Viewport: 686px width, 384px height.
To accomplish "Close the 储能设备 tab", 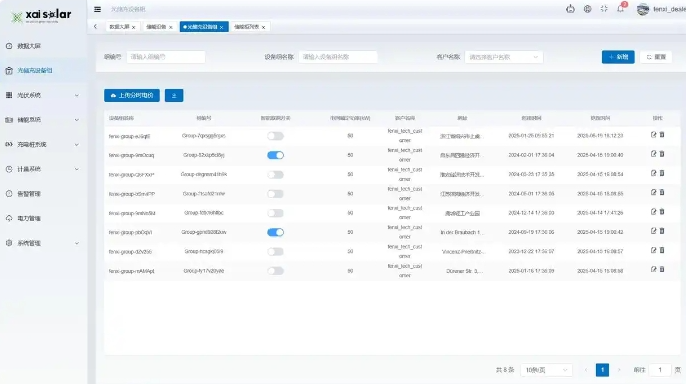I will click(171, 27).
